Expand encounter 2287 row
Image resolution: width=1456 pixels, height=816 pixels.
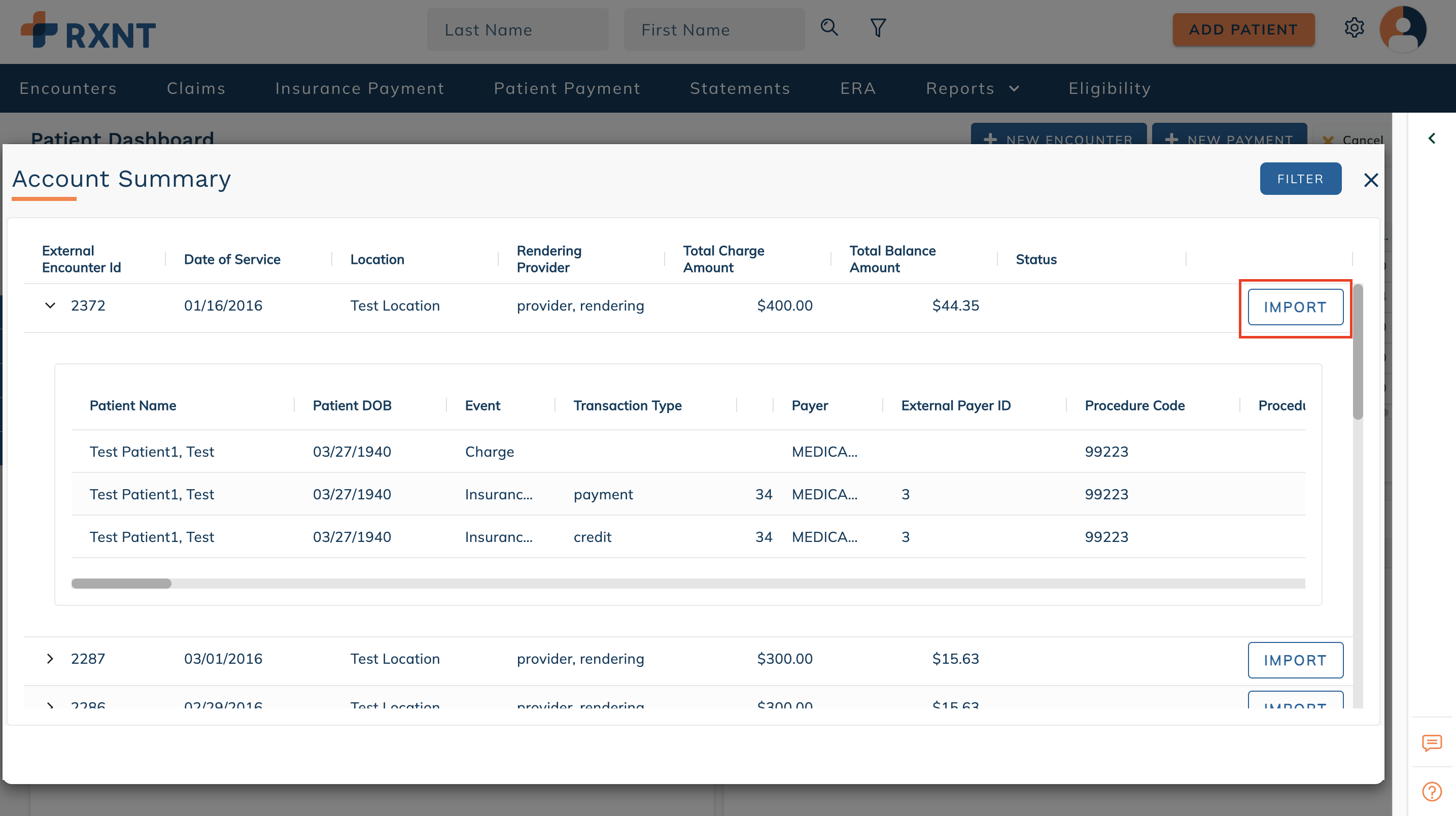(x=50, y=659)
